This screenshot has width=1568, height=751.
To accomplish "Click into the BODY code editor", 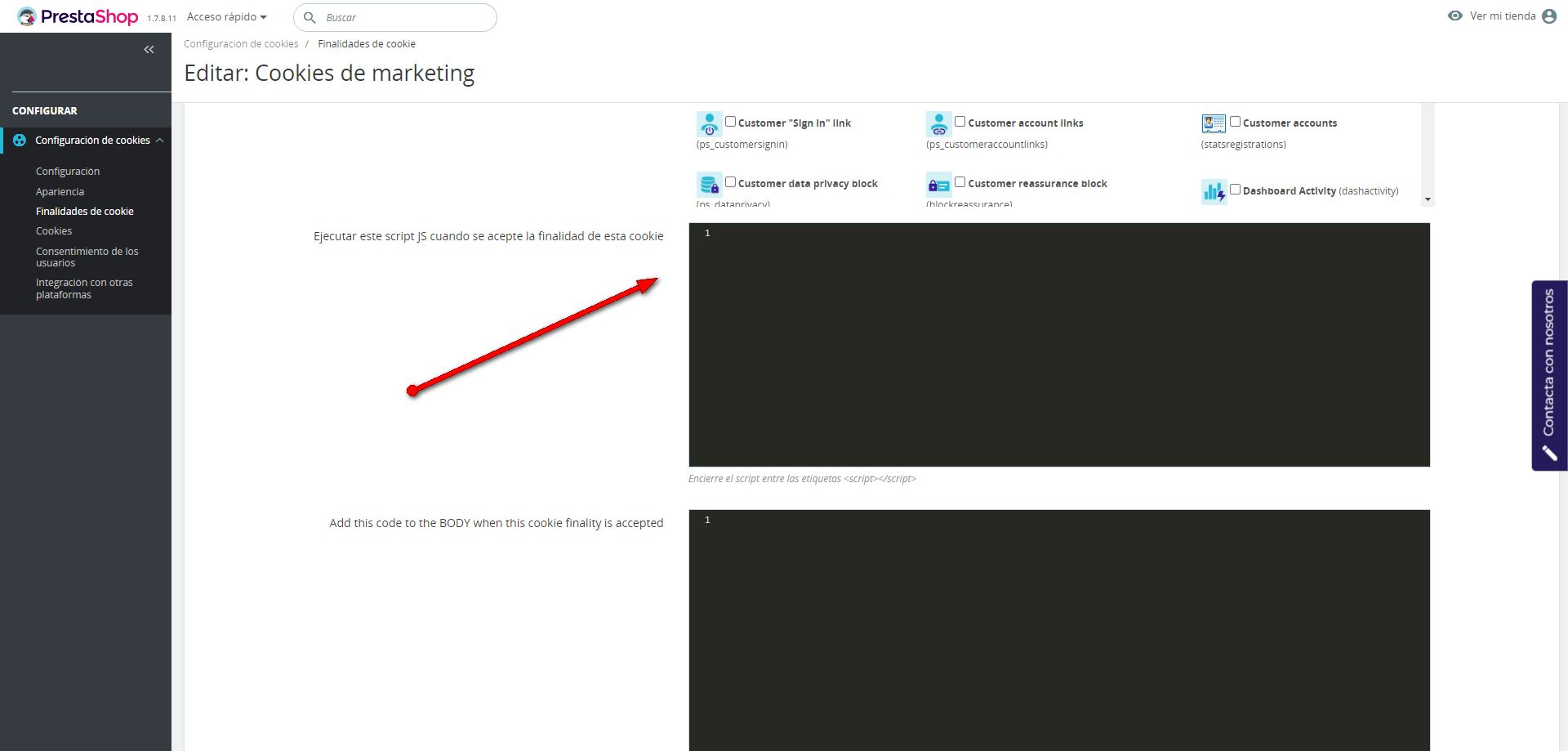I will [1059, 630].
